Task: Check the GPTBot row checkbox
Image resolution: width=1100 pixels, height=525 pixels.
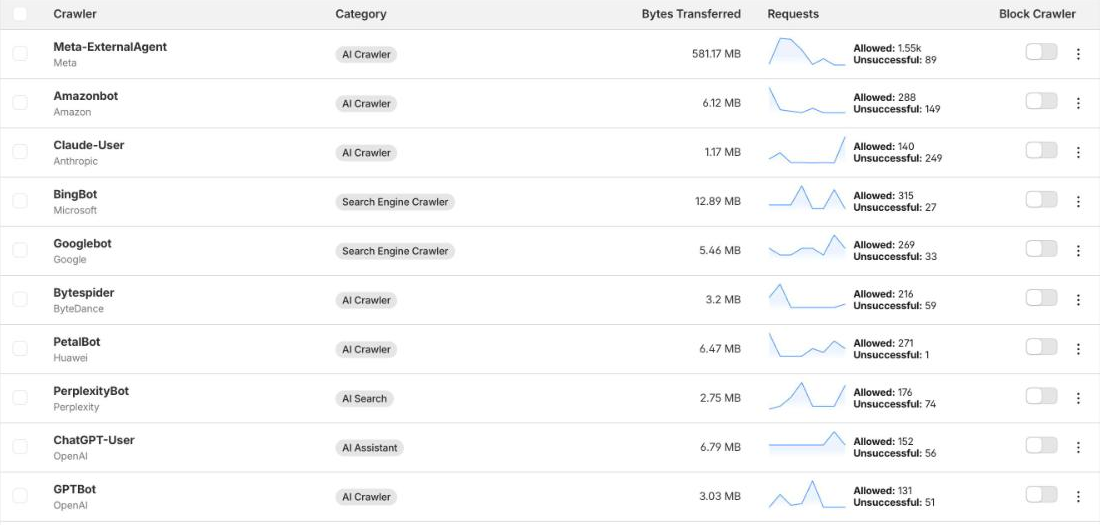Action: (20, 496)
